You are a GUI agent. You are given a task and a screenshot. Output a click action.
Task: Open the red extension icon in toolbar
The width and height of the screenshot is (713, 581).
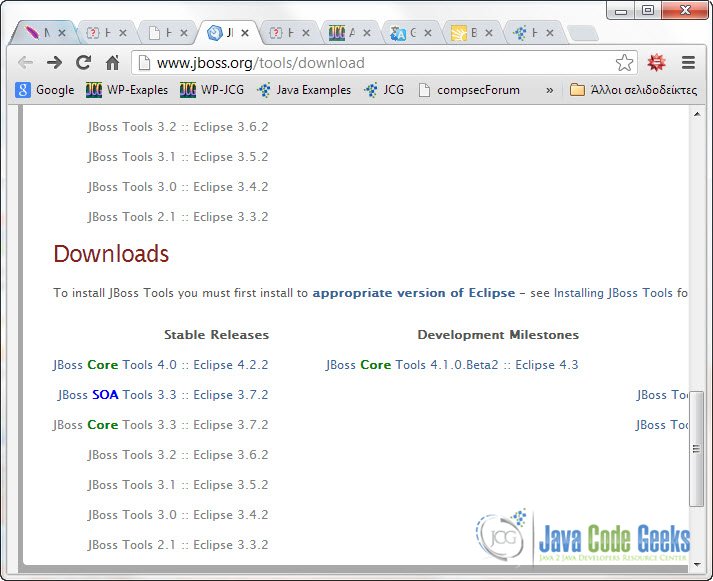[x=656, y=63]
